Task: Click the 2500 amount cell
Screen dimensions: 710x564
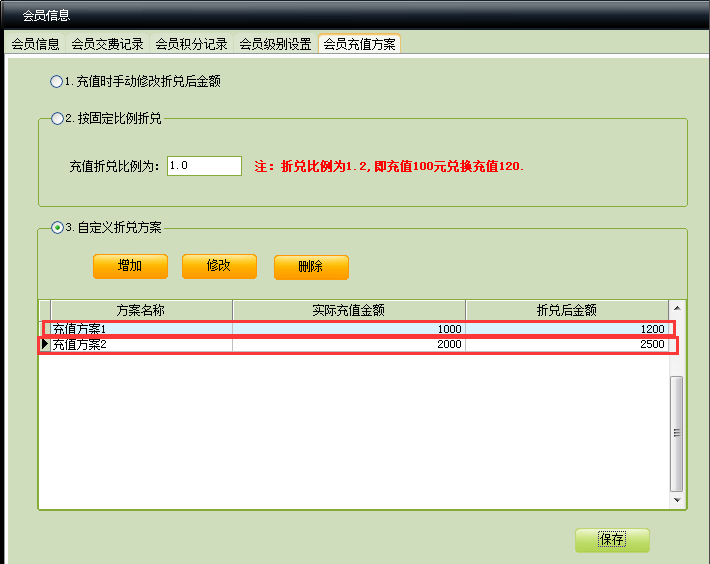Action: click(x=566, y=344)
